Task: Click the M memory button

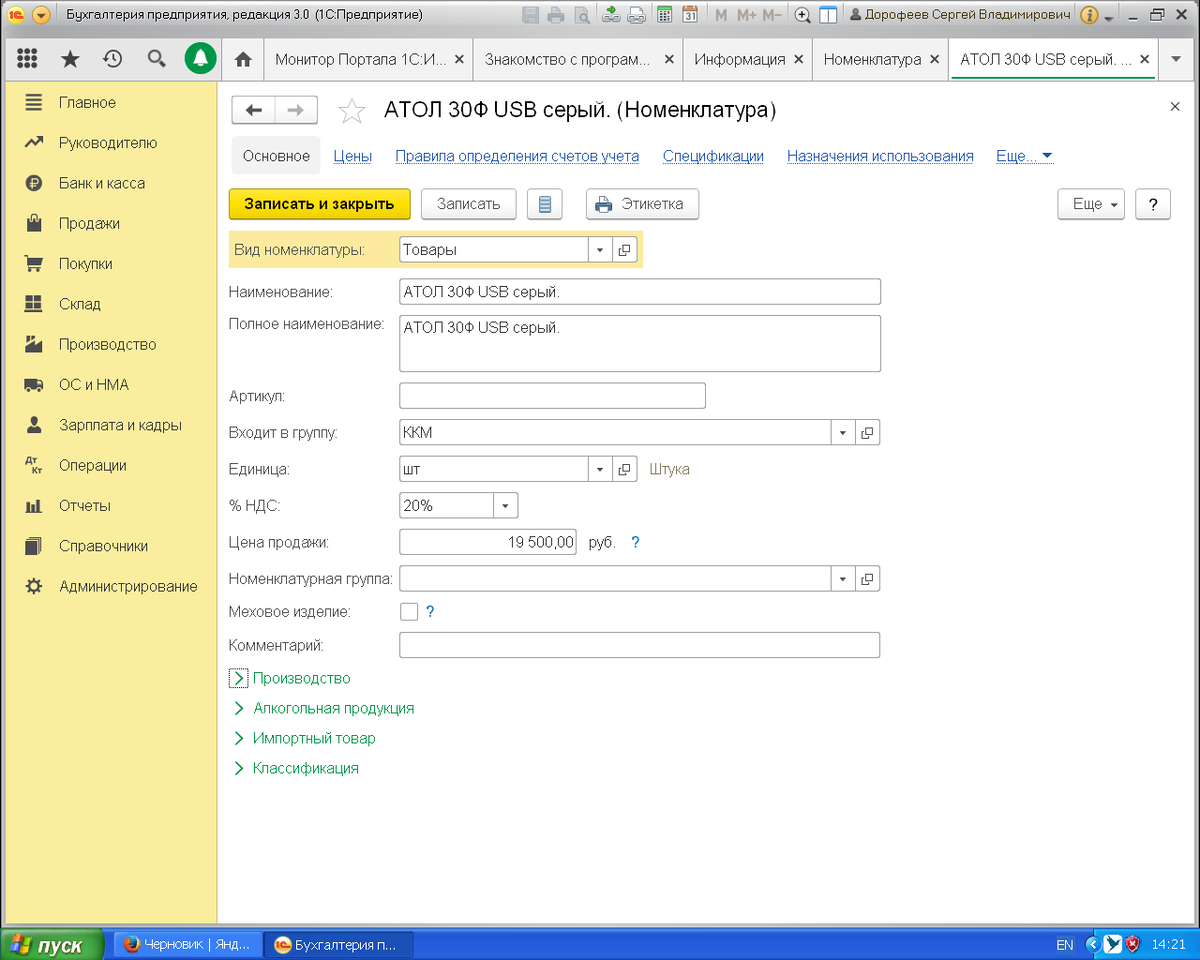Action: pyautogui.click(x=721, y=16)
